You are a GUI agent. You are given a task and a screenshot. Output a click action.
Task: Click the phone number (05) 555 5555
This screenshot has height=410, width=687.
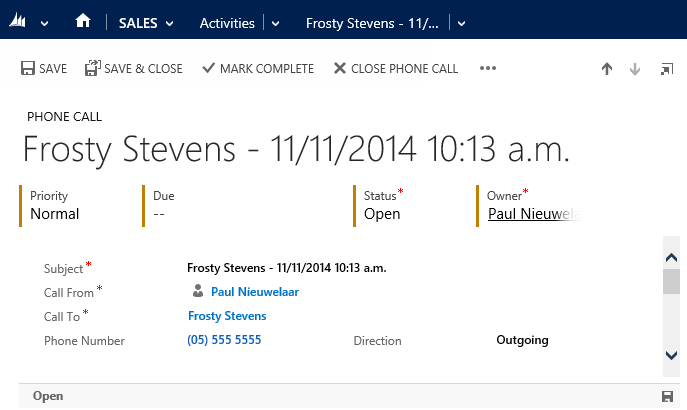(x=224, y=340)
